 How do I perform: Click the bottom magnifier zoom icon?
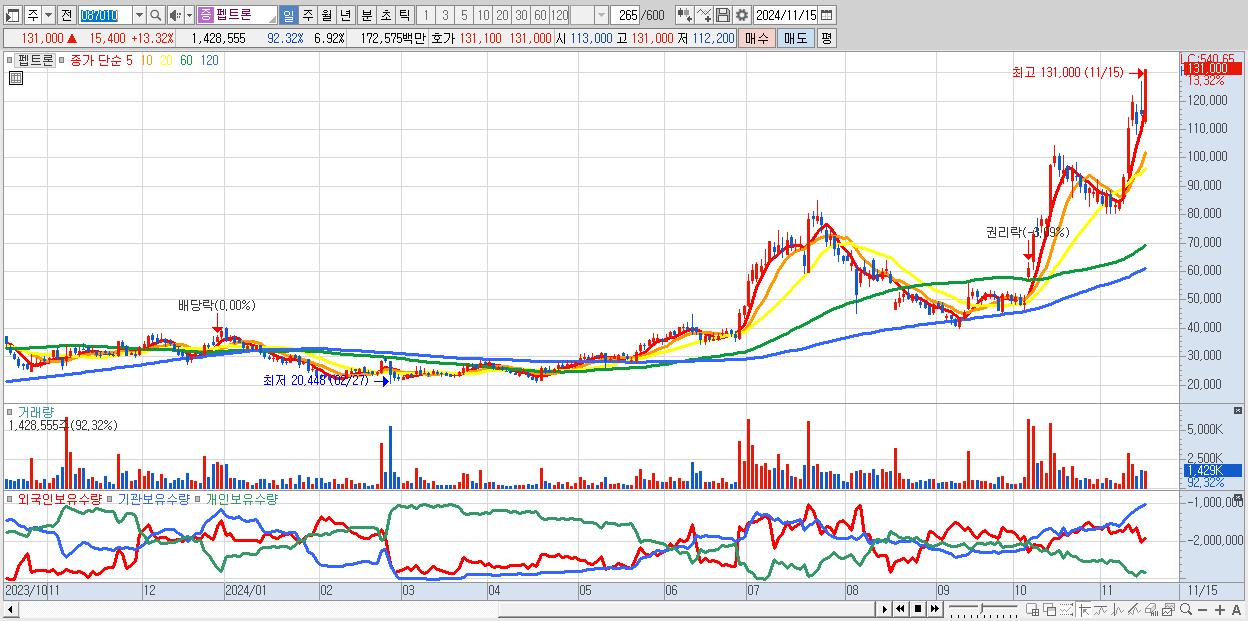tap(1186, 609)
